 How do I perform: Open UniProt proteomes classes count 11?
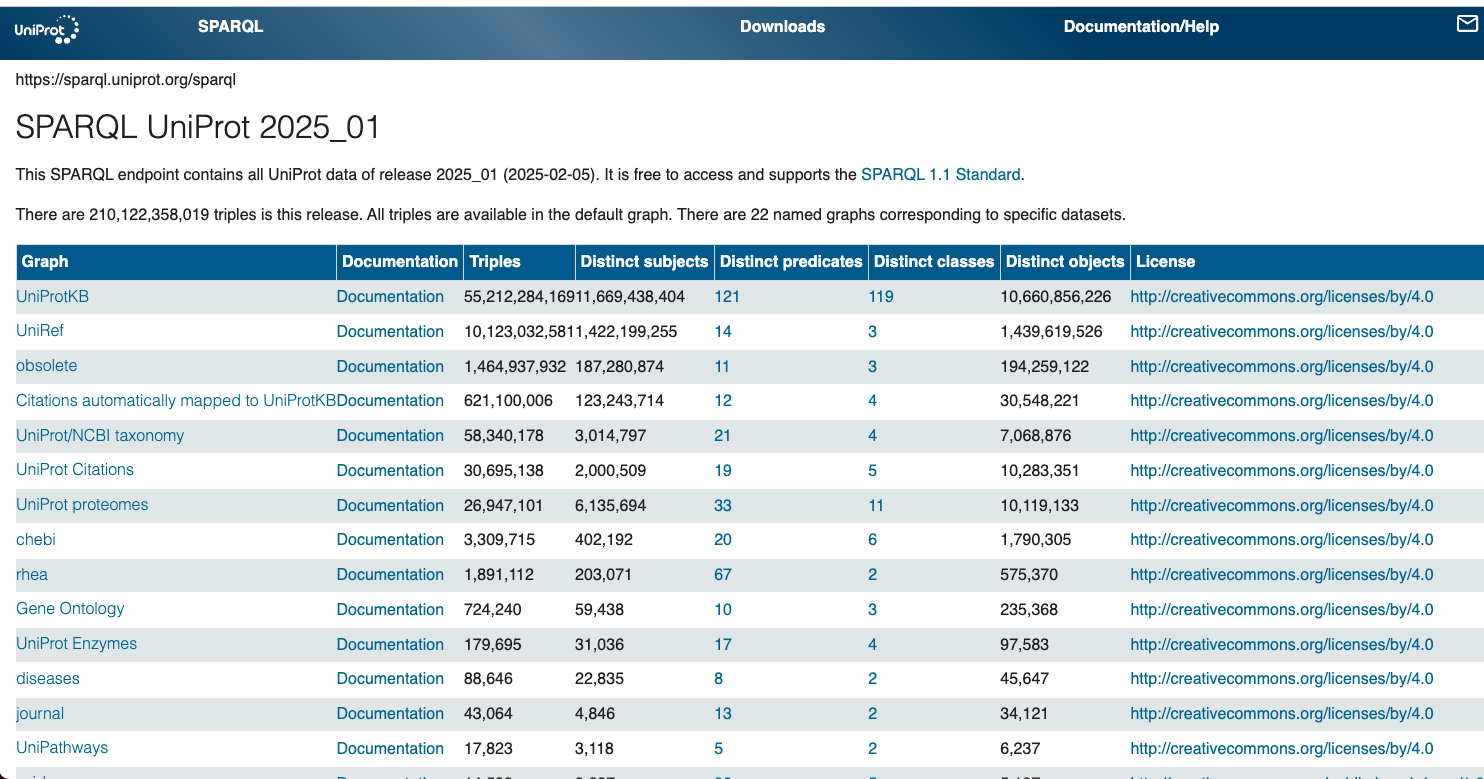[876, 505]
